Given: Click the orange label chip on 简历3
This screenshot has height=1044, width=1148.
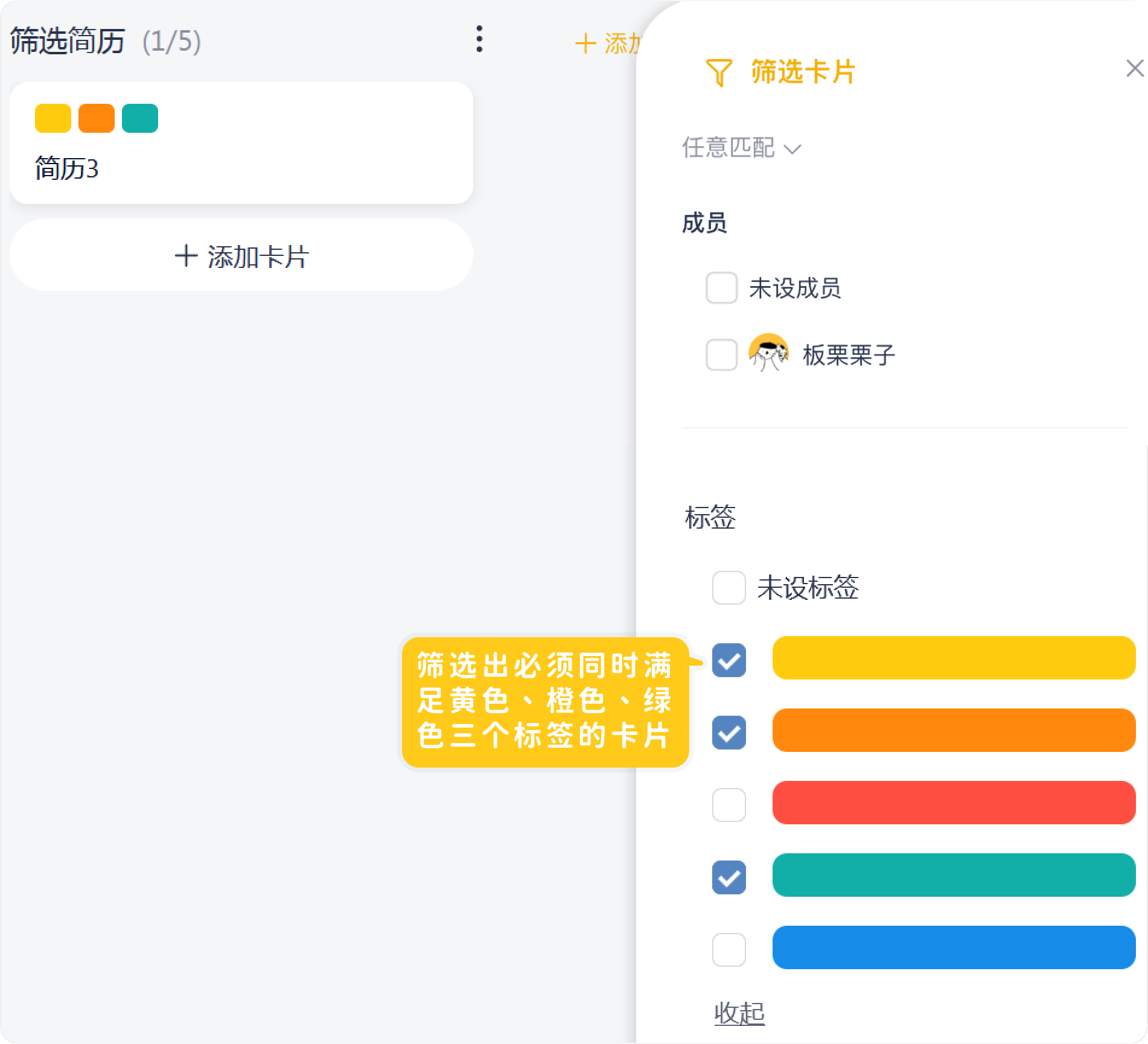Looking at the screenshot, I should click(97, 118).
